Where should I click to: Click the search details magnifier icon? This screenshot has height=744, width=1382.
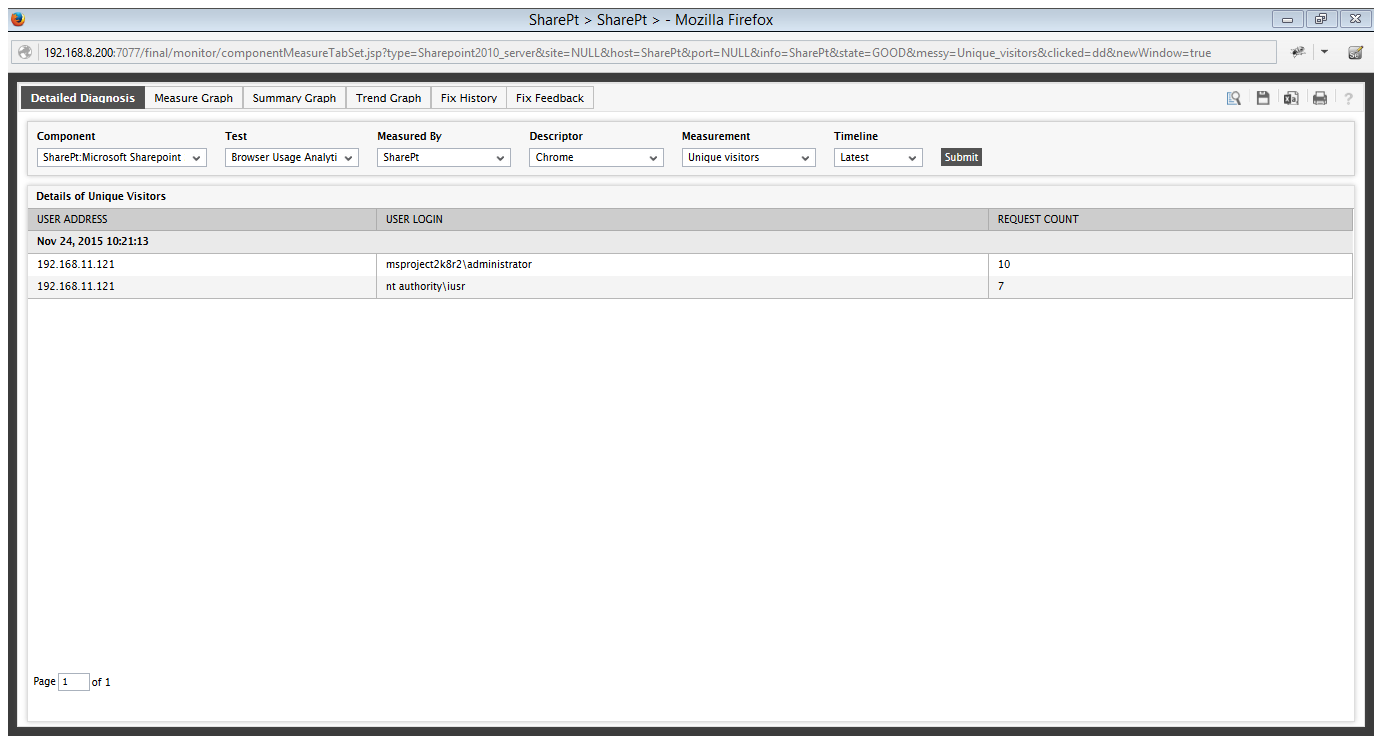tap(1234, 98)
